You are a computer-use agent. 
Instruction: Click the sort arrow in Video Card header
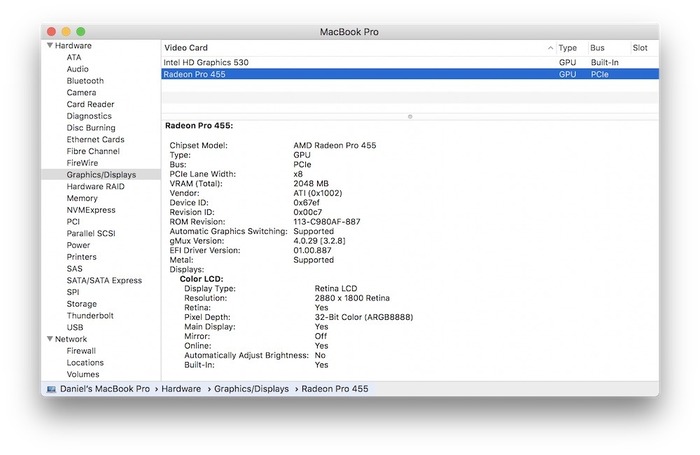(550, 48)
